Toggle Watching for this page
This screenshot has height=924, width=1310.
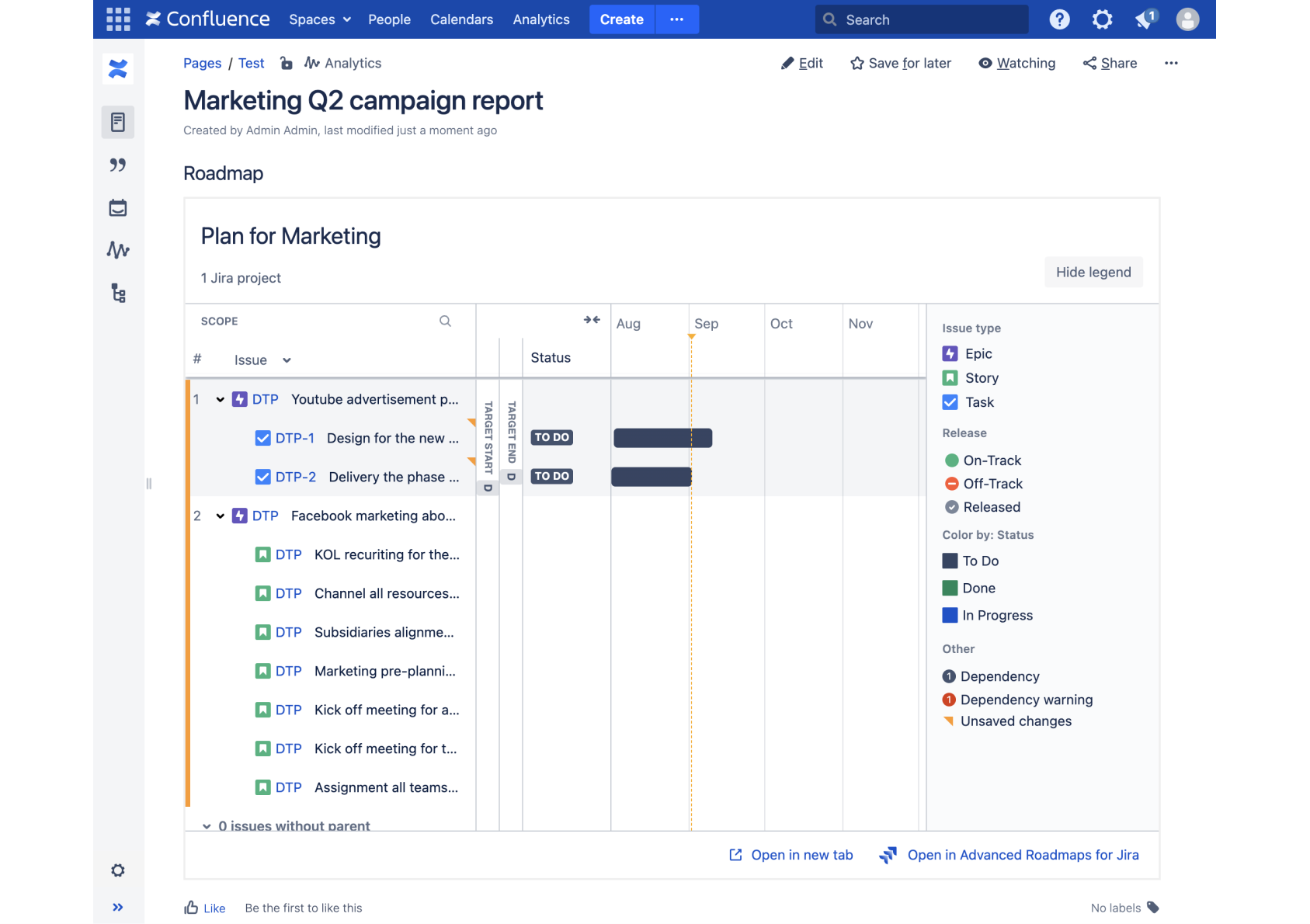pyautogui.click(x=1016, y=63)
